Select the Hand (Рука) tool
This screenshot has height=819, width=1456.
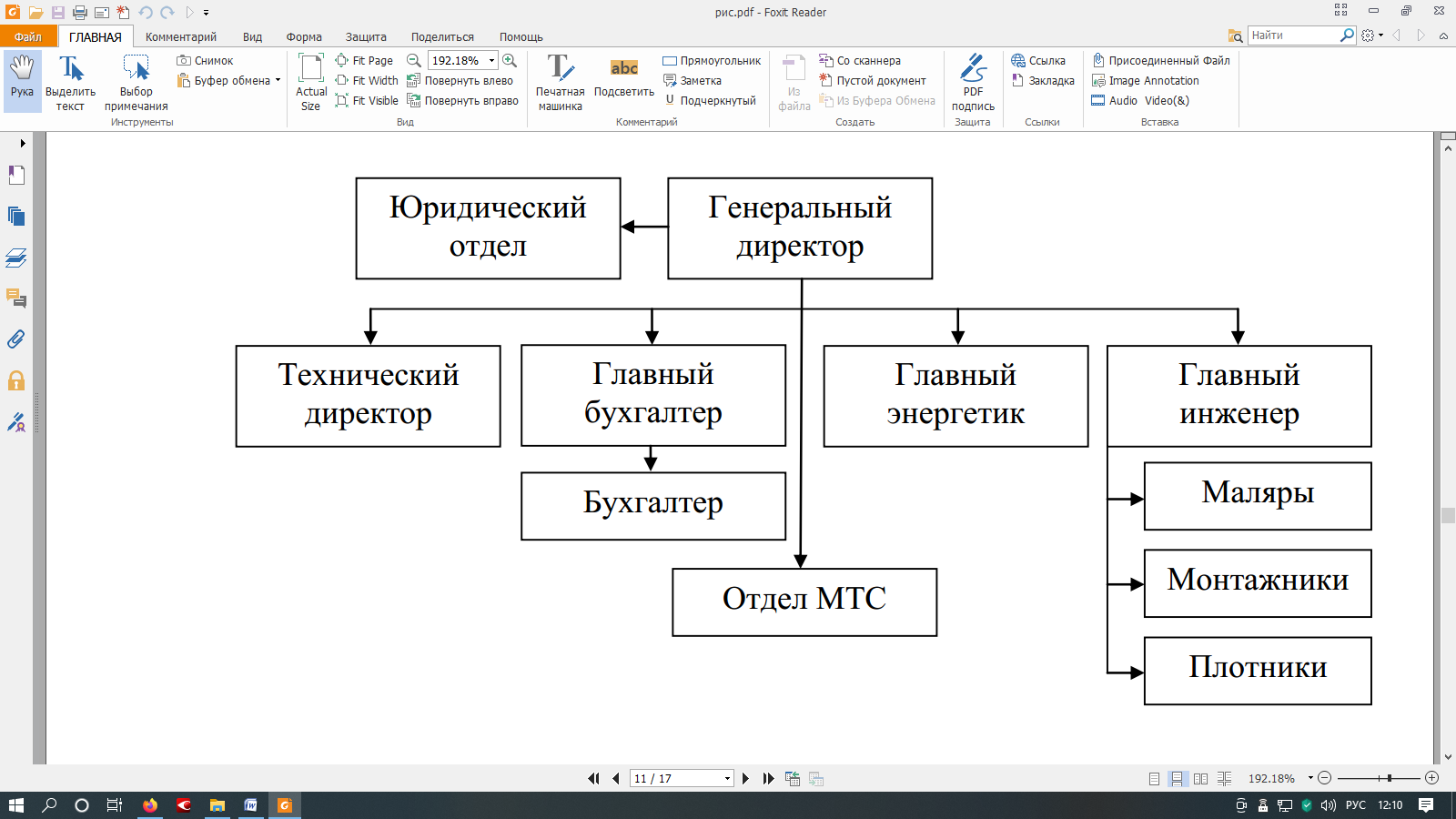pyautogui.click(x=22, y=80)
